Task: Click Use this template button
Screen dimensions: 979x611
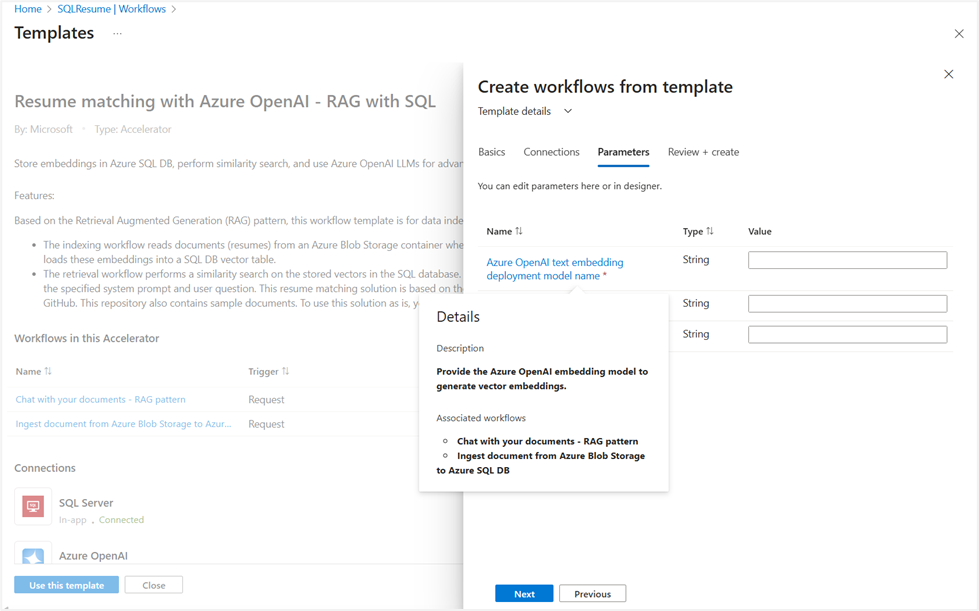Action: (66, 585)
